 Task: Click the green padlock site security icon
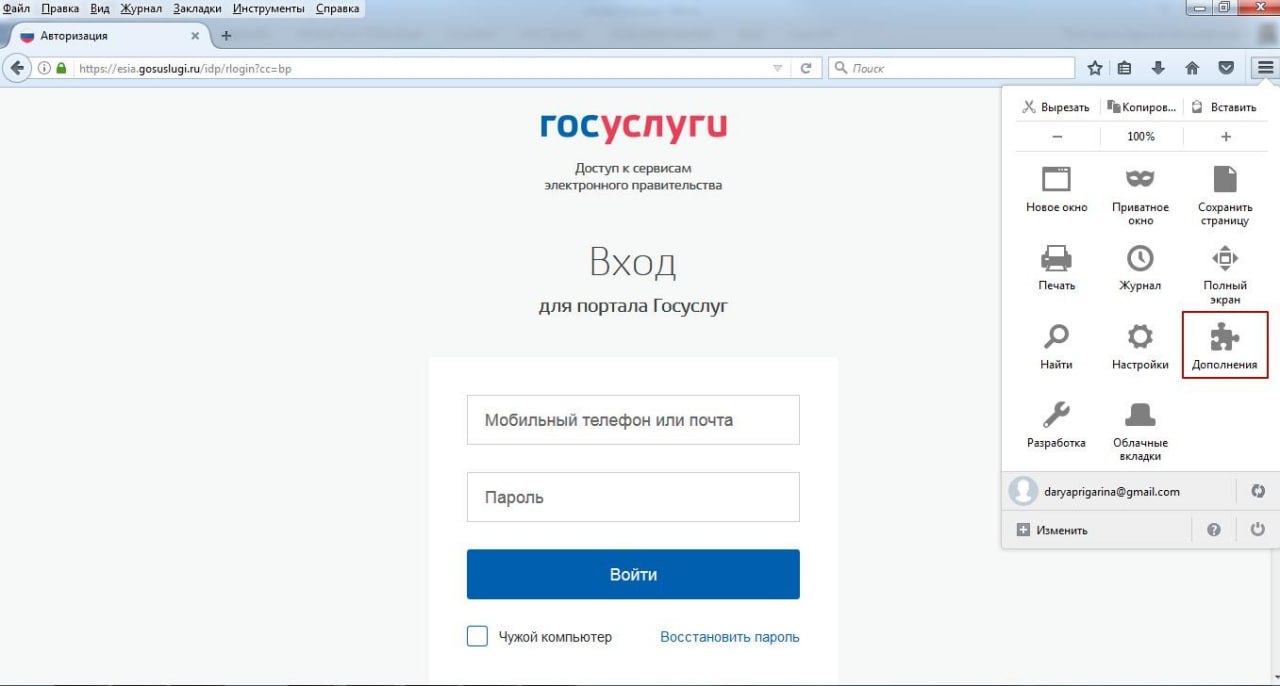click(x=61, y=69)
